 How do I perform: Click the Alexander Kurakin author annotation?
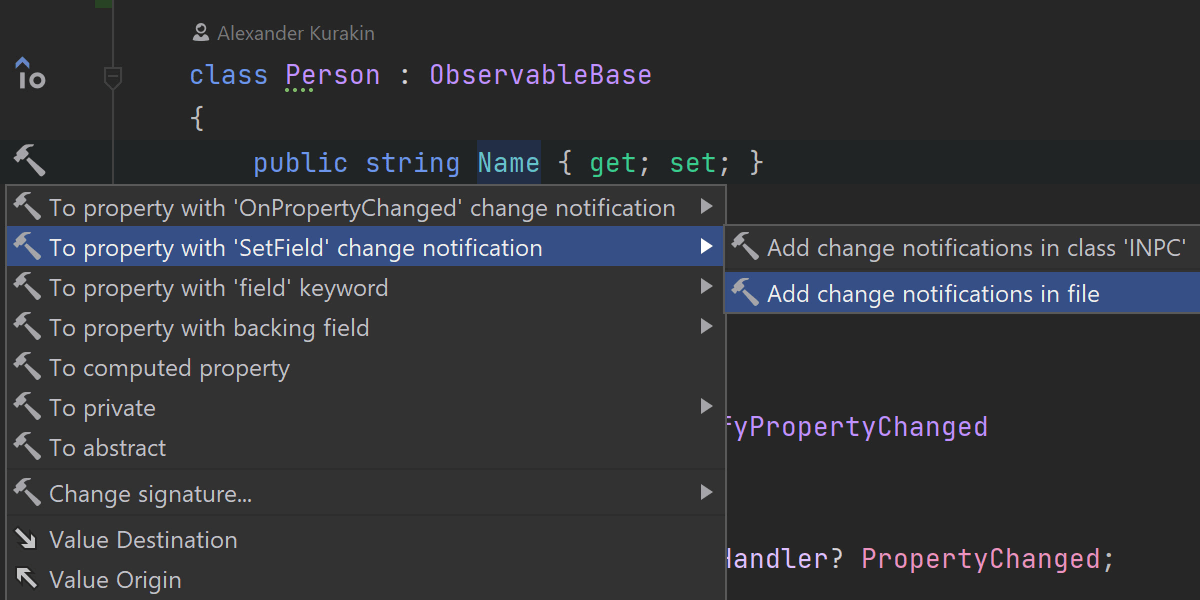(295, 34)
